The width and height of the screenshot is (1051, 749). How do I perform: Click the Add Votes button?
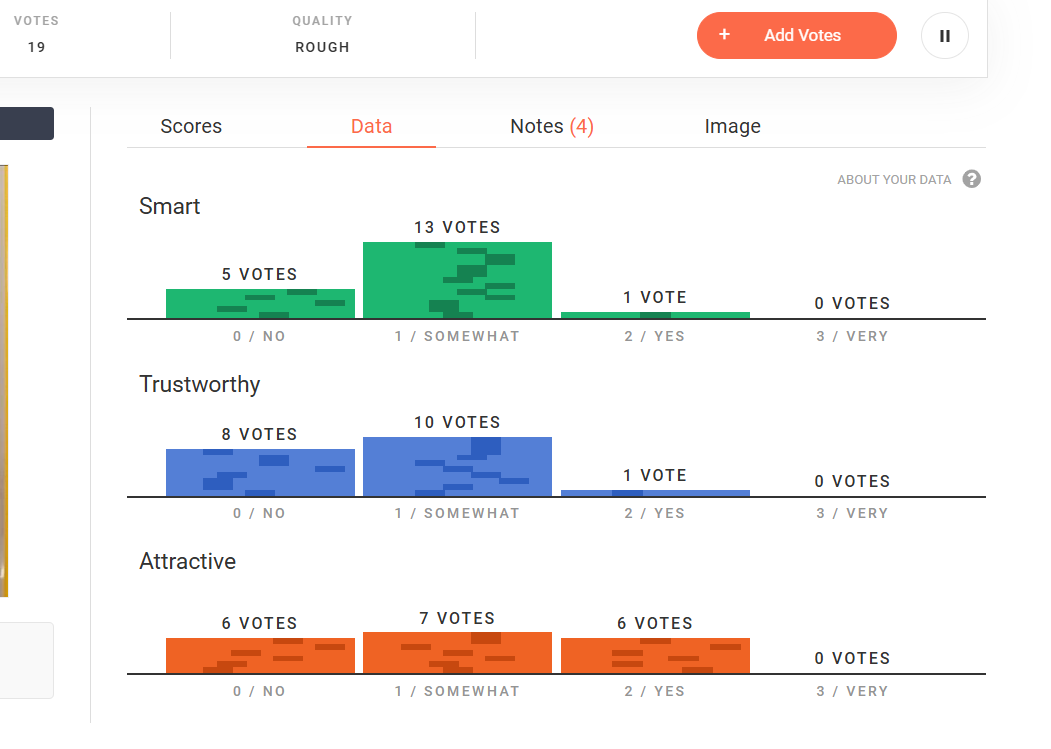(796, 36)
